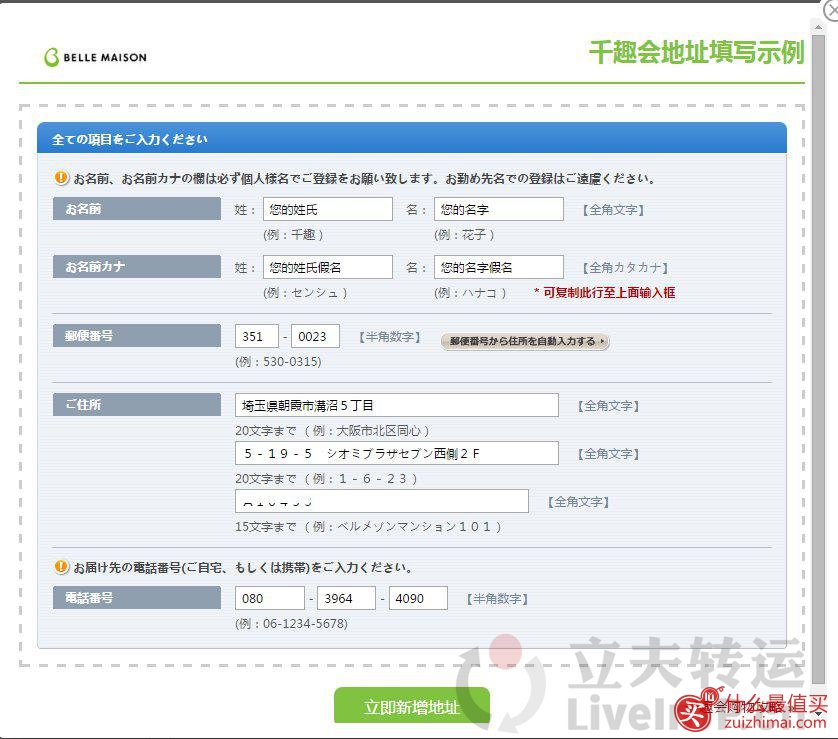Click the warning icon beside phone number notice
This screenshot has width=838, height=739.
tap(61, 566)
